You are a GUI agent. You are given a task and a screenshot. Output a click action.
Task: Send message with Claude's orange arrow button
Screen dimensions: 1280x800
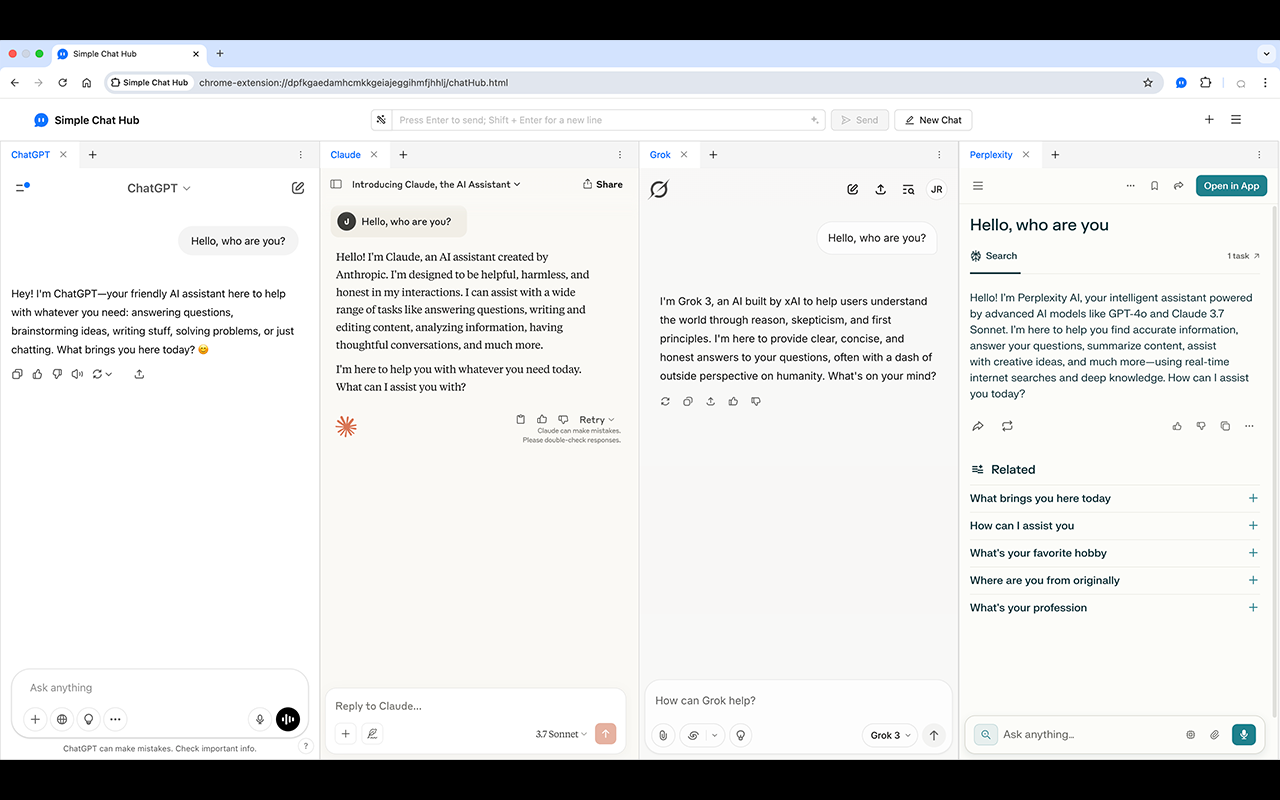click(x=605, y=734)
